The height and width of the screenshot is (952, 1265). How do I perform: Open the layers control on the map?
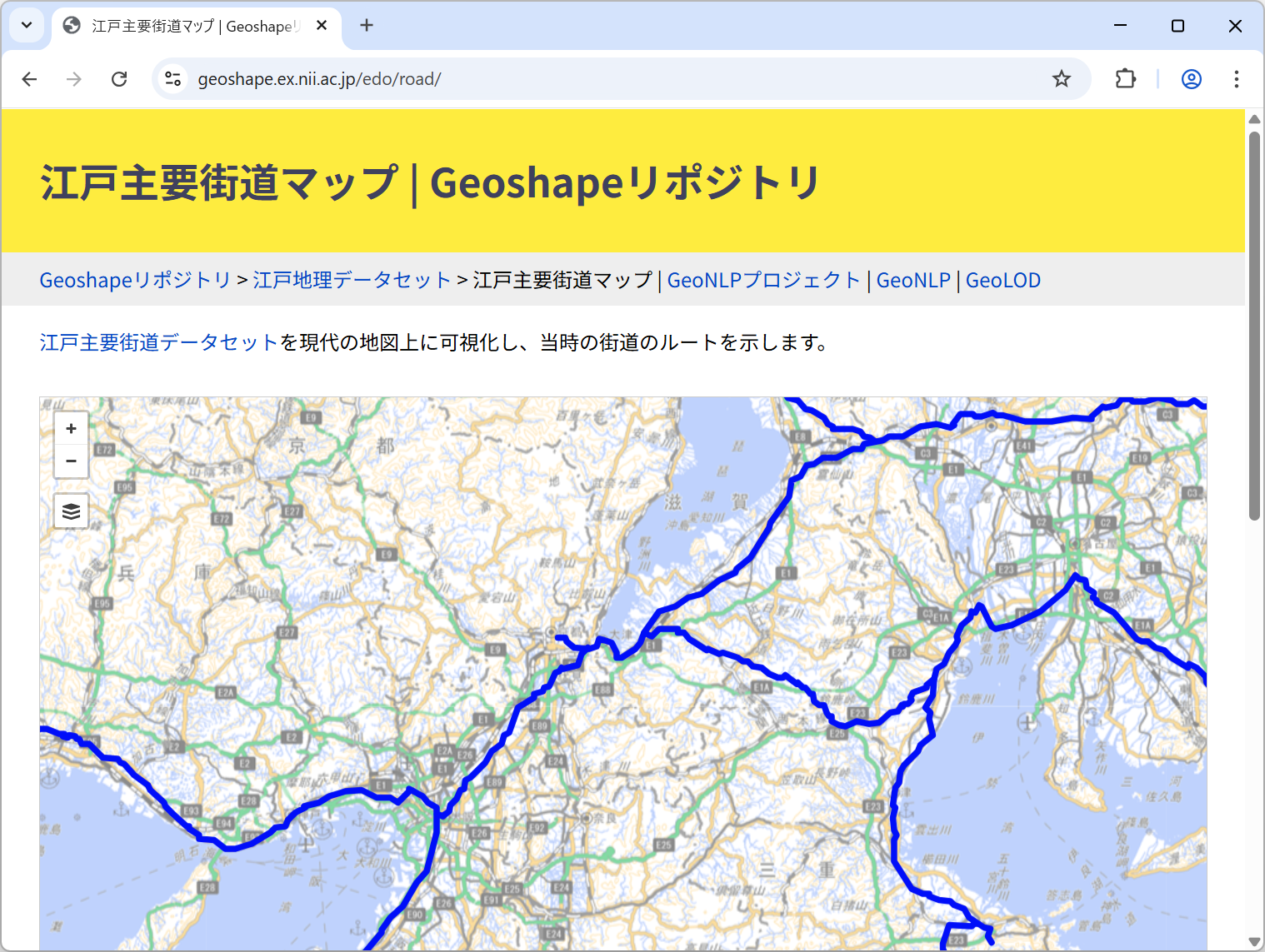71,511
